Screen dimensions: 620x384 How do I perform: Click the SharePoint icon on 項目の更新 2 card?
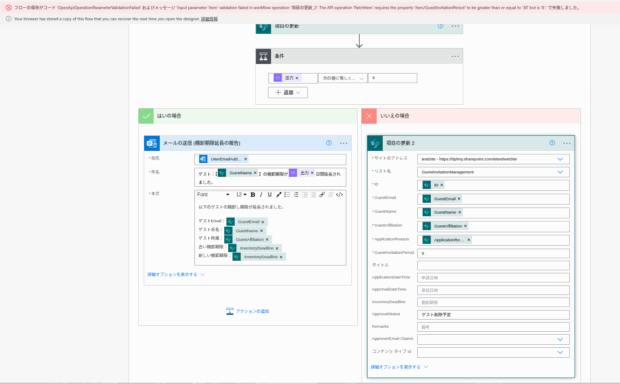(x=375, y=143)
